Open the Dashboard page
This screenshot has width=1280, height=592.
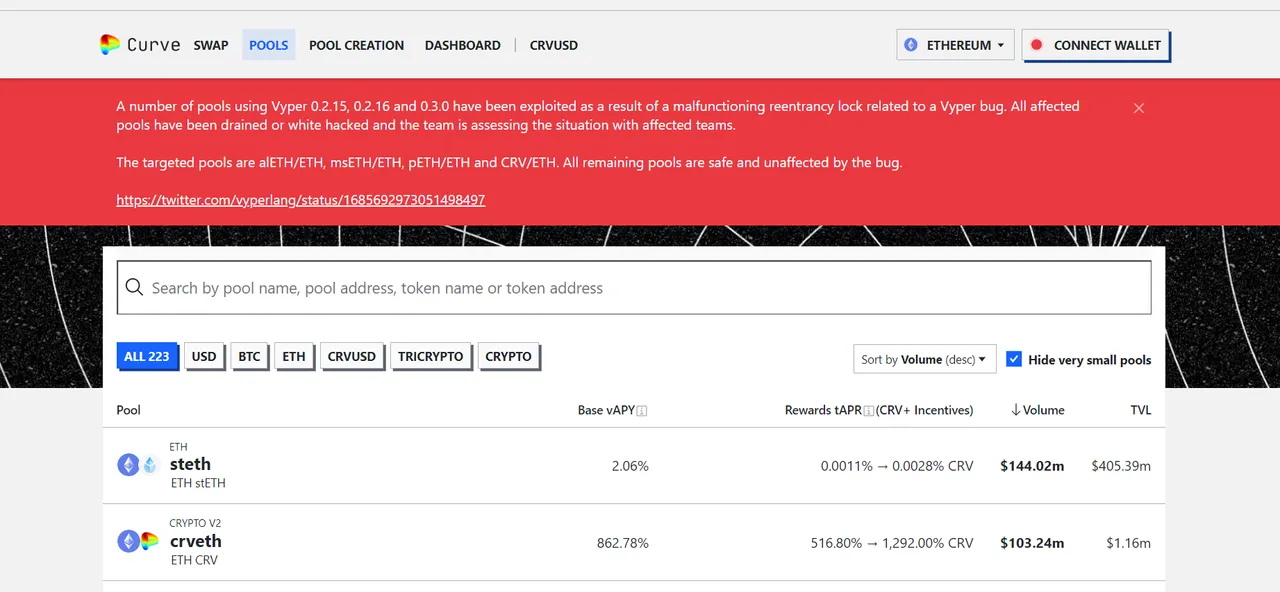point(463,45)
